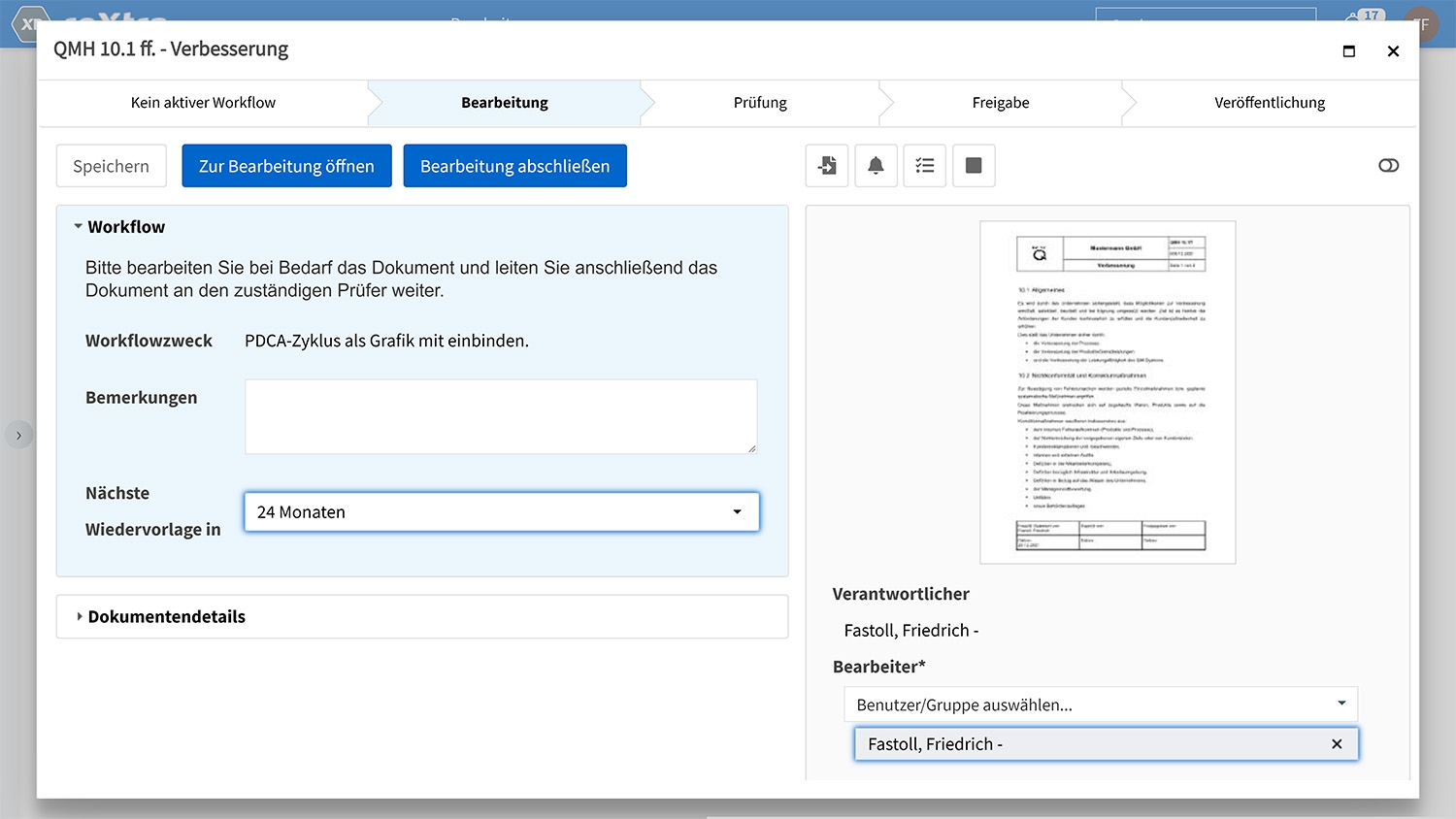This screenshot has width=1456, height=819.
Task: Click Bearbeitung abschließen button
Action: [514, 166]
